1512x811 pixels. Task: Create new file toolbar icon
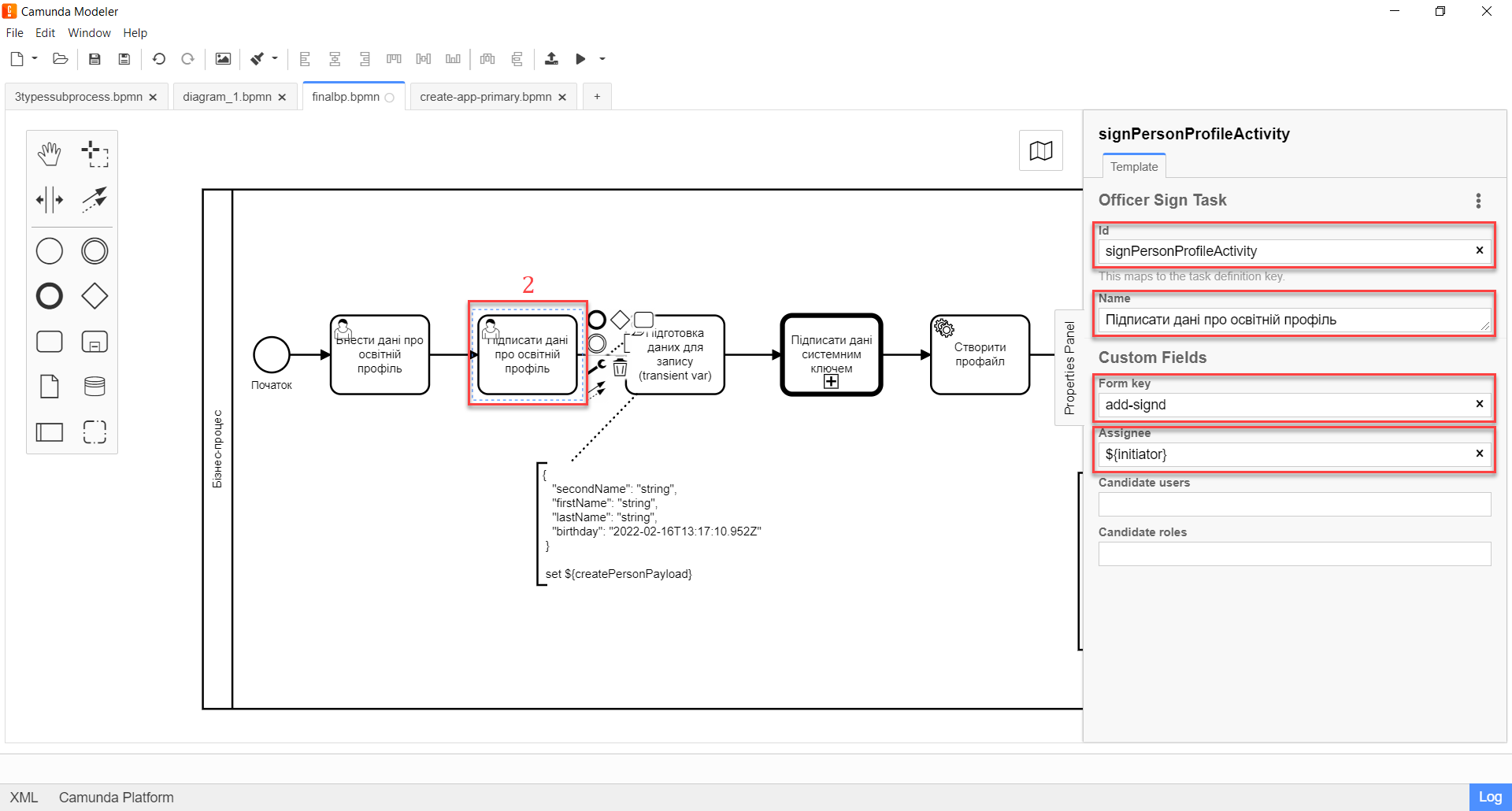17,59
